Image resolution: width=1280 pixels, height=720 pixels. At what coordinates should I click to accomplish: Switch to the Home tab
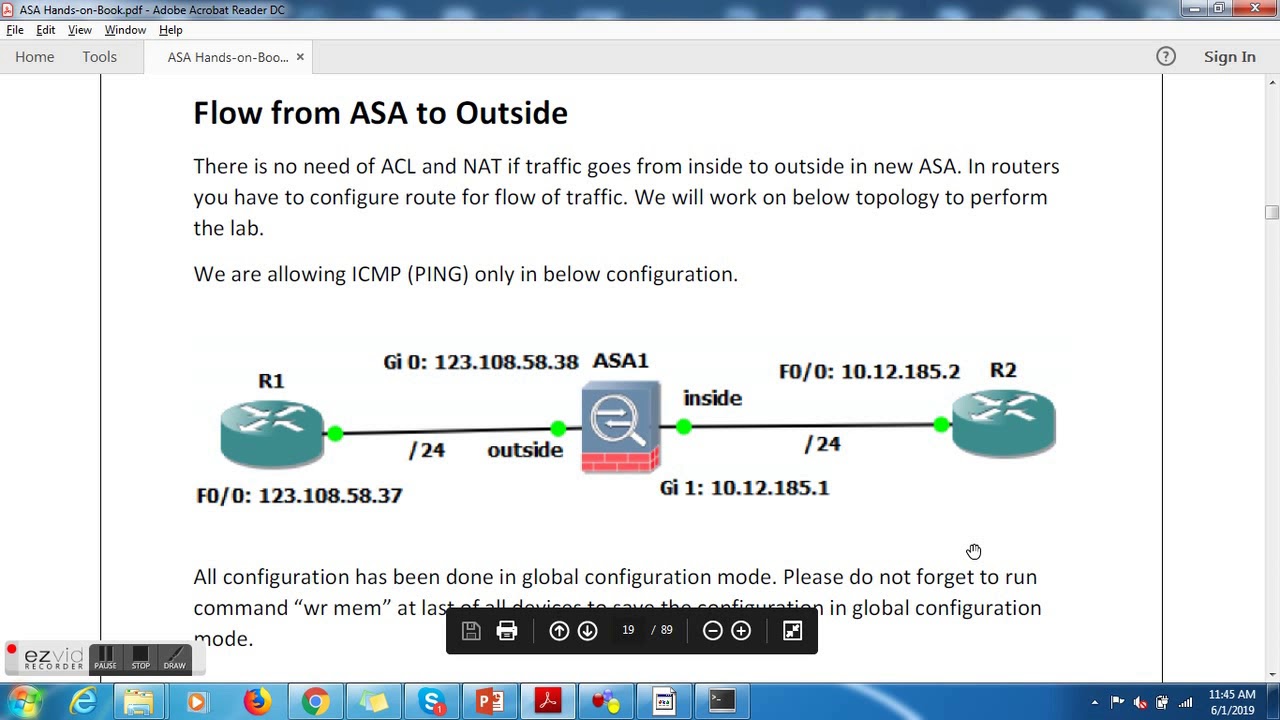click(x=35, y=57)
